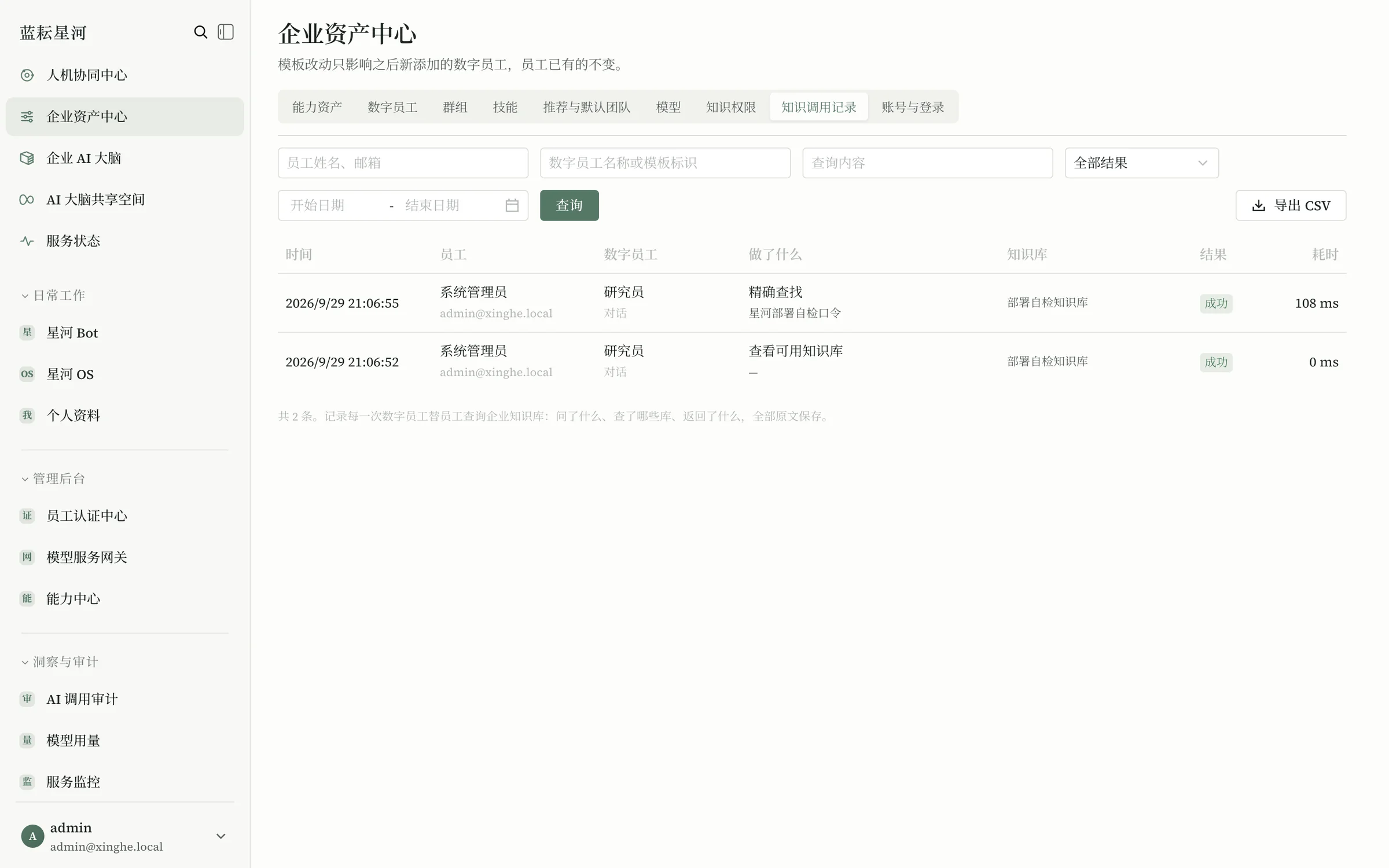Click 查看可用知识库 record text
The width and height of the screenshot is (1389, 868).
796,351
